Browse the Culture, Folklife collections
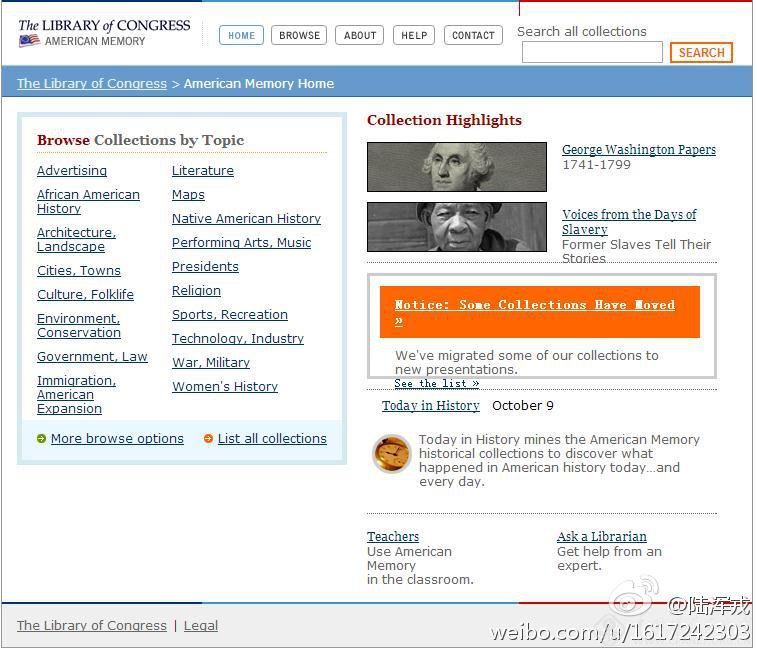This screenshot has width=757, height=651. tap(85, 295)
